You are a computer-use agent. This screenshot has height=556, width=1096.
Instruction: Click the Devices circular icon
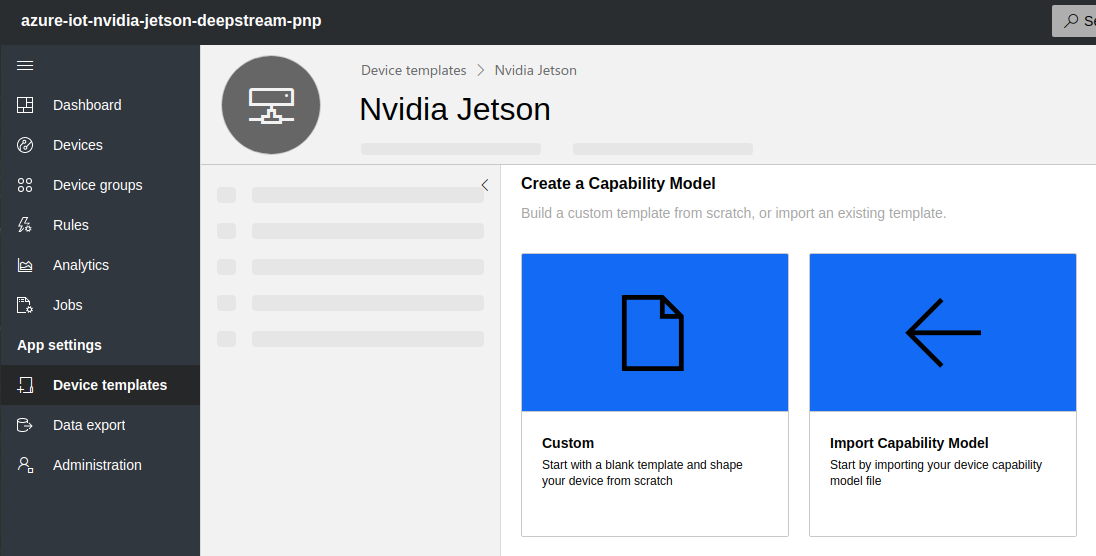point(25,145)
